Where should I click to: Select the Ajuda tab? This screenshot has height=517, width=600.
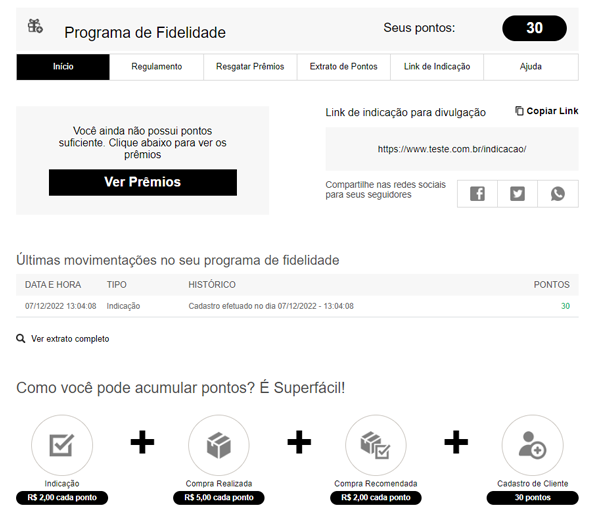point(531,67)
